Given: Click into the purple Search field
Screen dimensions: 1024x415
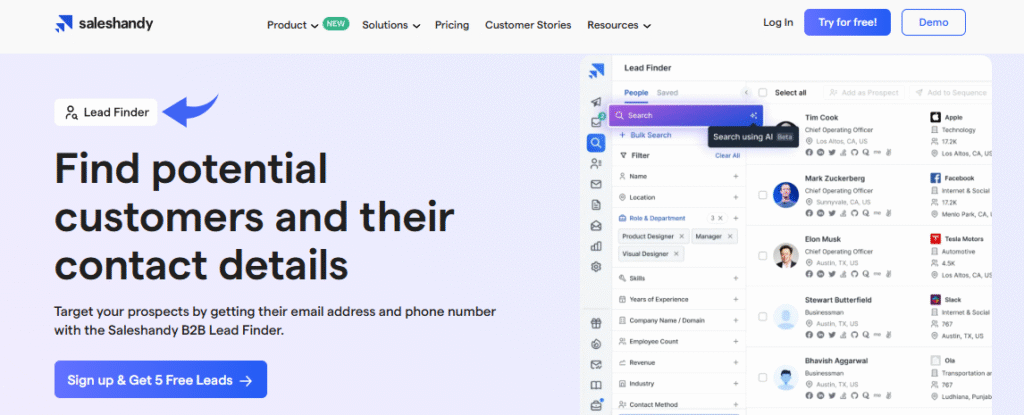Looking at the screenshot, I should [x=686, y=115].
